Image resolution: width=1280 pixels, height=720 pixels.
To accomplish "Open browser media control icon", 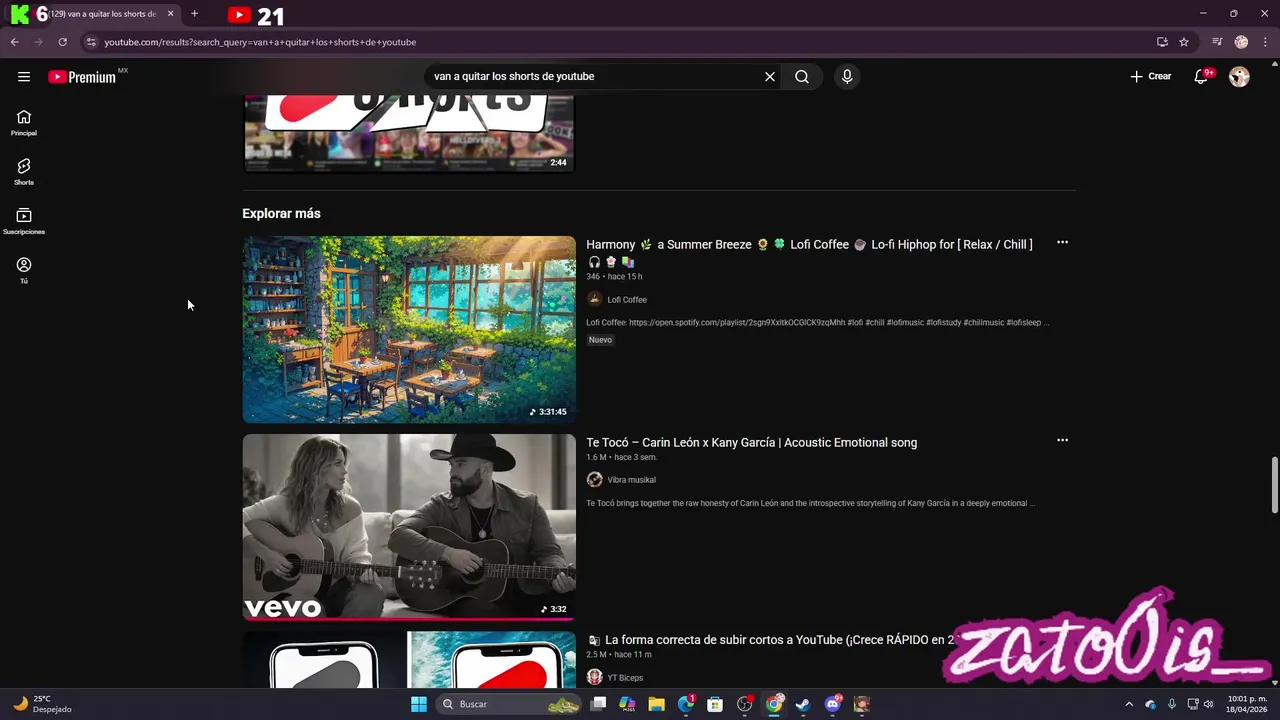I will click(1217, 42).
